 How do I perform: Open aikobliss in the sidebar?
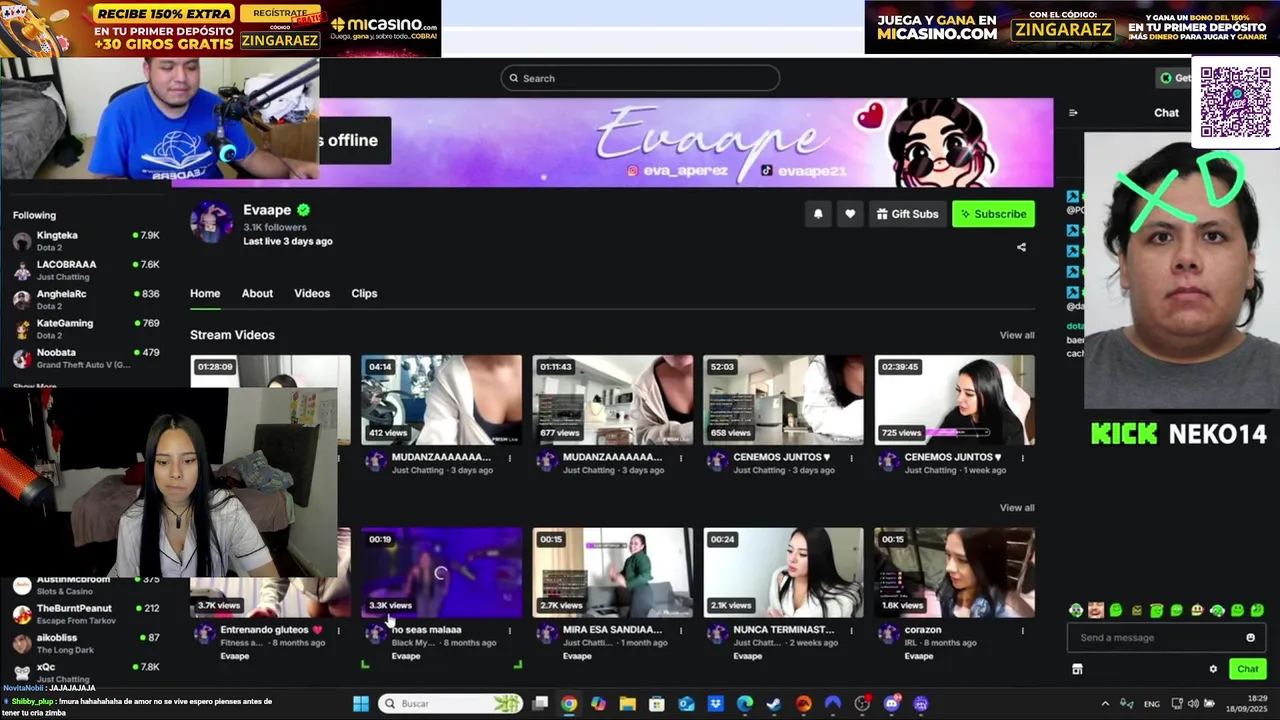coord(86,643)
